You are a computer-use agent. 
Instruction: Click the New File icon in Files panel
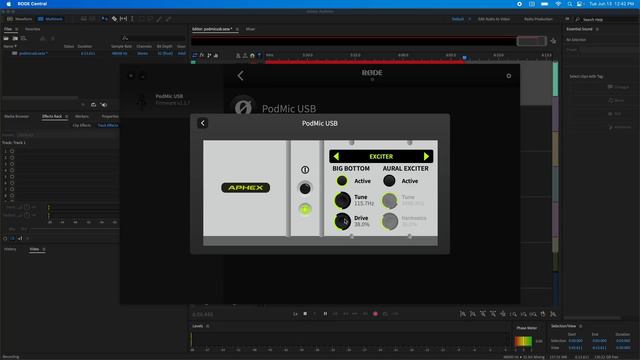pyautogui.click(x=24, y=38)
